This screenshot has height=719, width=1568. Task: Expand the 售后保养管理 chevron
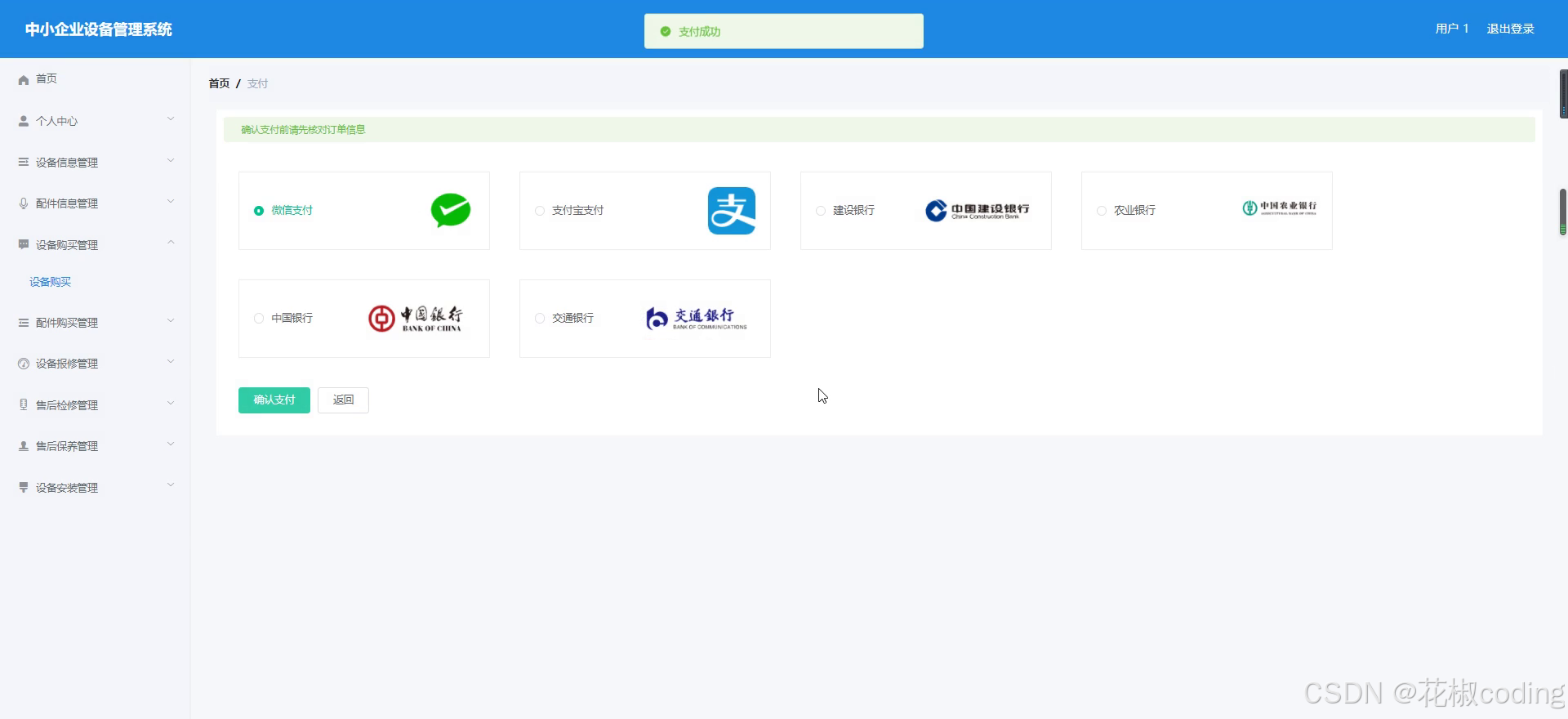coord(171,444)
